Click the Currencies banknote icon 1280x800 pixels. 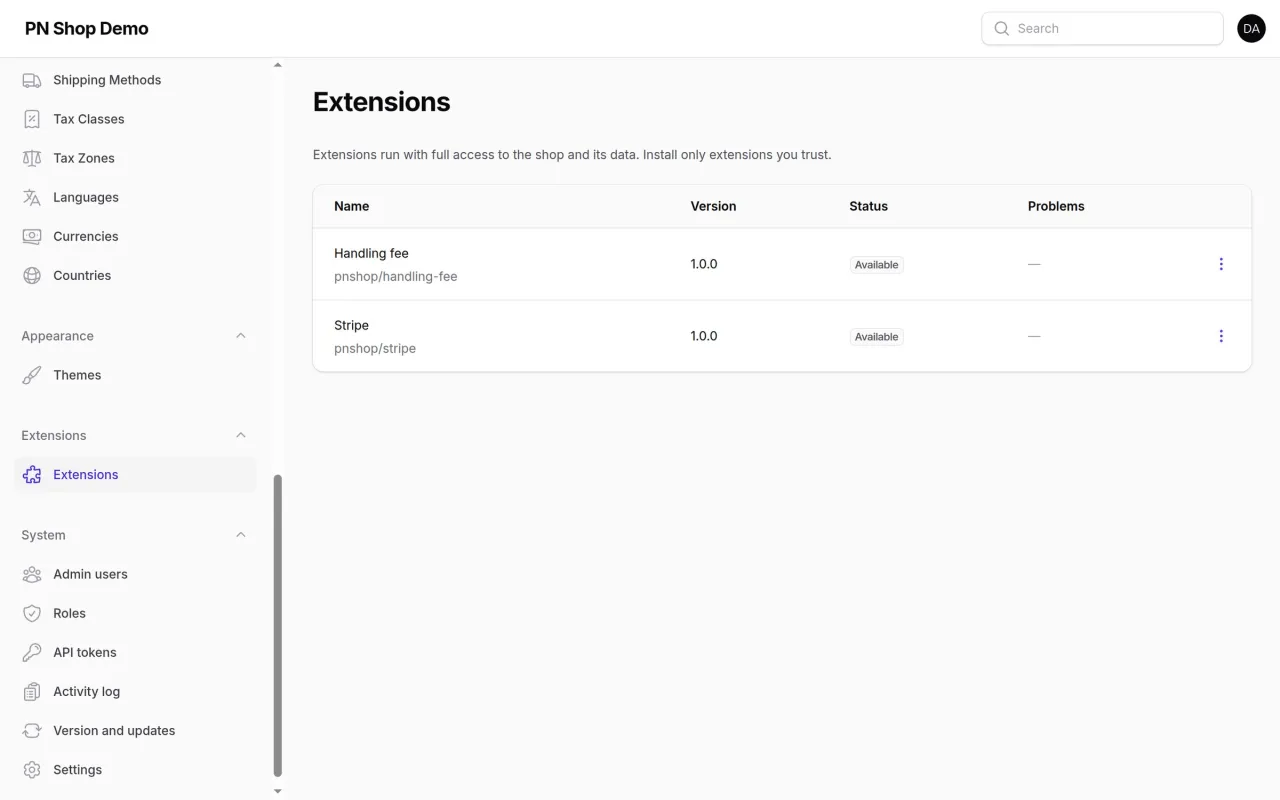(x=32, y=236)
